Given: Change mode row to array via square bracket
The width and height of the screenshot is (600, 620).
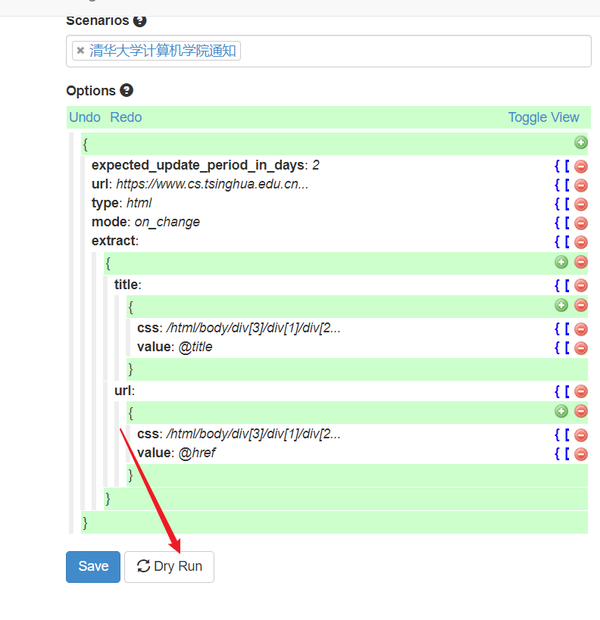Looking at the screenshot, I should pyautogui.click(x=567, y=223).
